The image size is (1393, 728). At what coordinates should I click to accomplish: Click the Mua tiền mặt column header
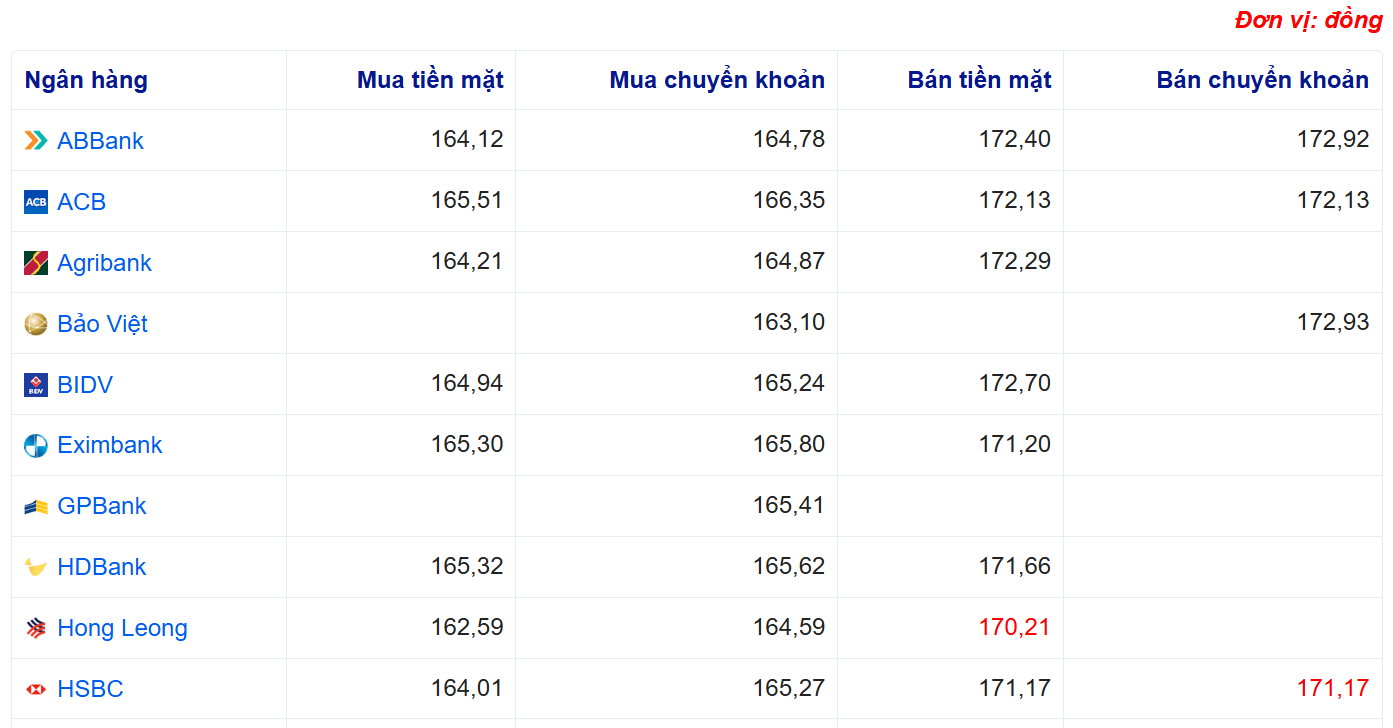pos(430,80)
